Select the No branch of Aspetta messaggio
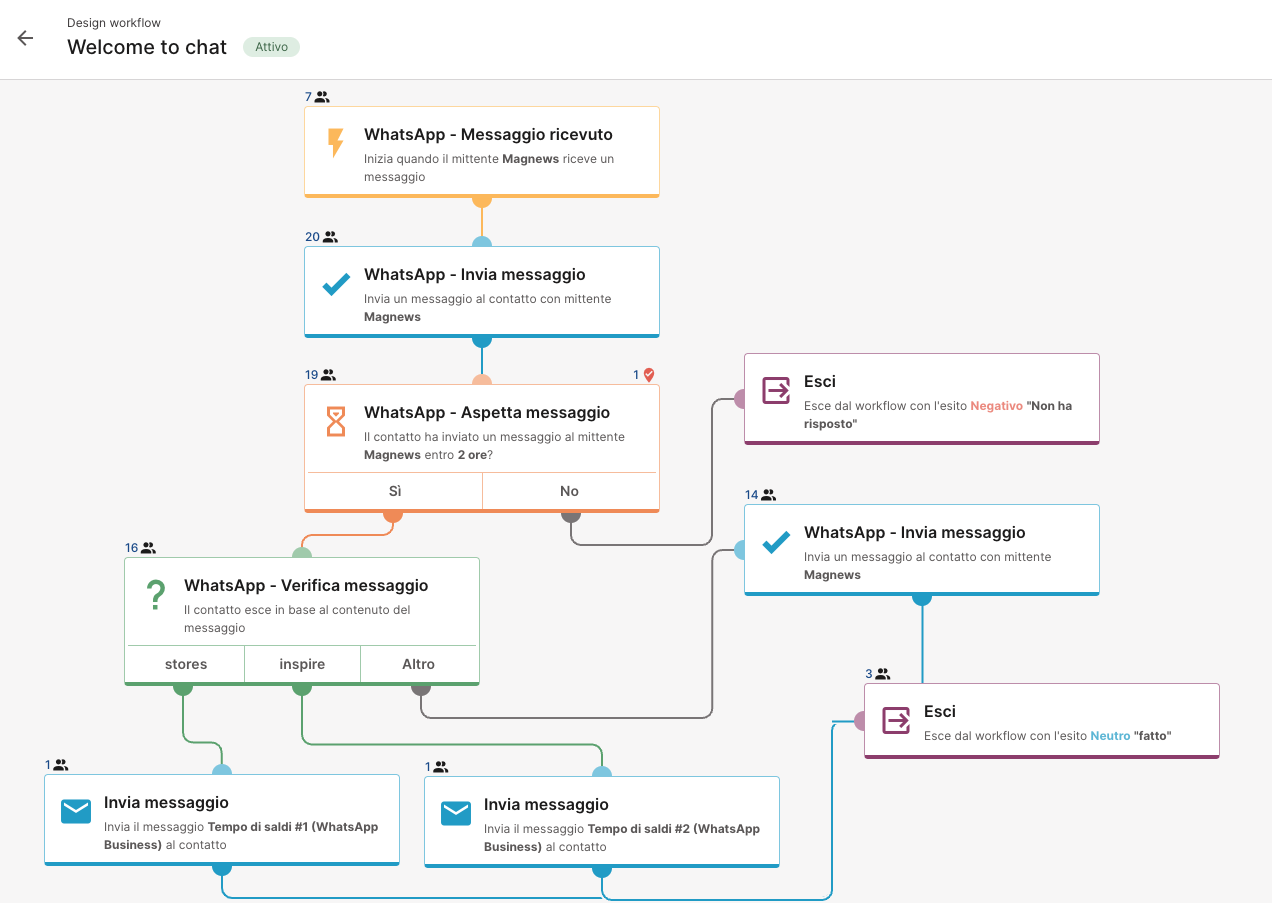Screen dimensions: 1272x903 [570, 491]
